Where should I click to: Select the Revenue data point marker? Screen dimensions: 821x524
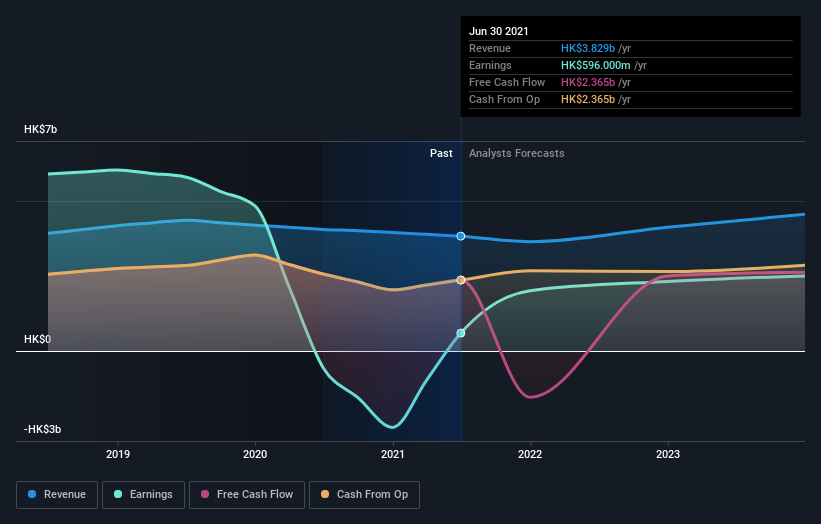pyautogui.click(x=461, y=236)
